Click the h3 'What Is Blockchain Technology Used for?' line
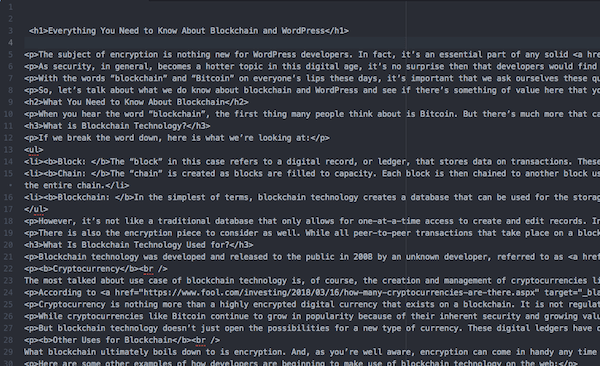The image size is (600, 366). tap(139, 245)
